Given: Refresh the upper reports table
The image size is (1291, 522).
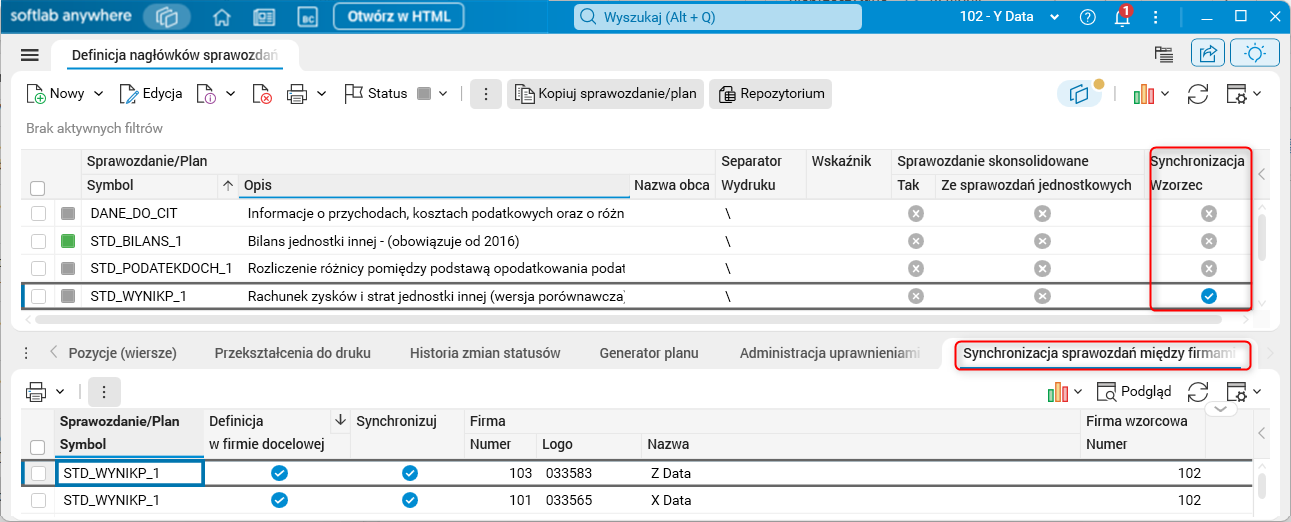Looking at the screenshot, I should [1198, 94].
